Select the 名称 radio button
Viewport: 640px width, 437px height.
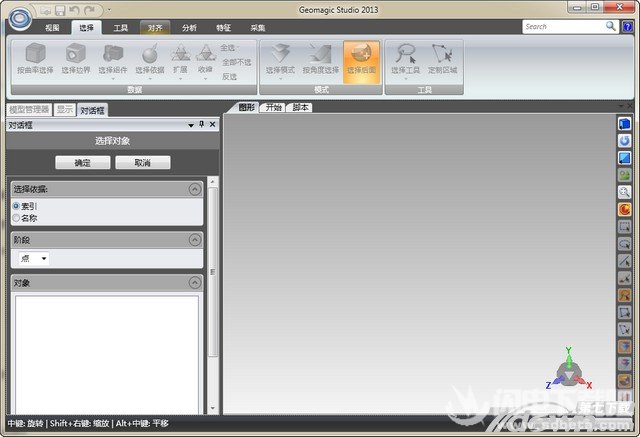16,218
